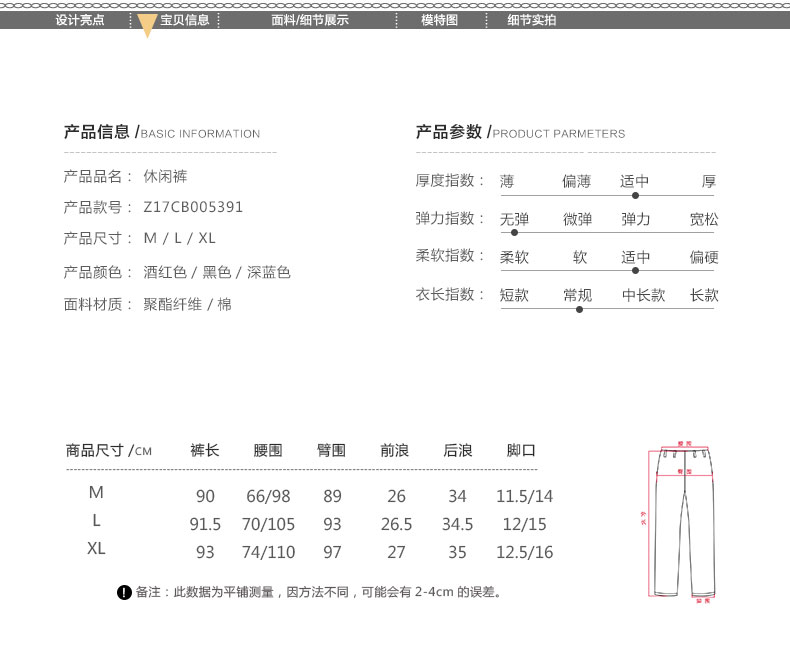The image size is (790, 649).
Task: Click the warning icon beside 备注
Action: 124,593
